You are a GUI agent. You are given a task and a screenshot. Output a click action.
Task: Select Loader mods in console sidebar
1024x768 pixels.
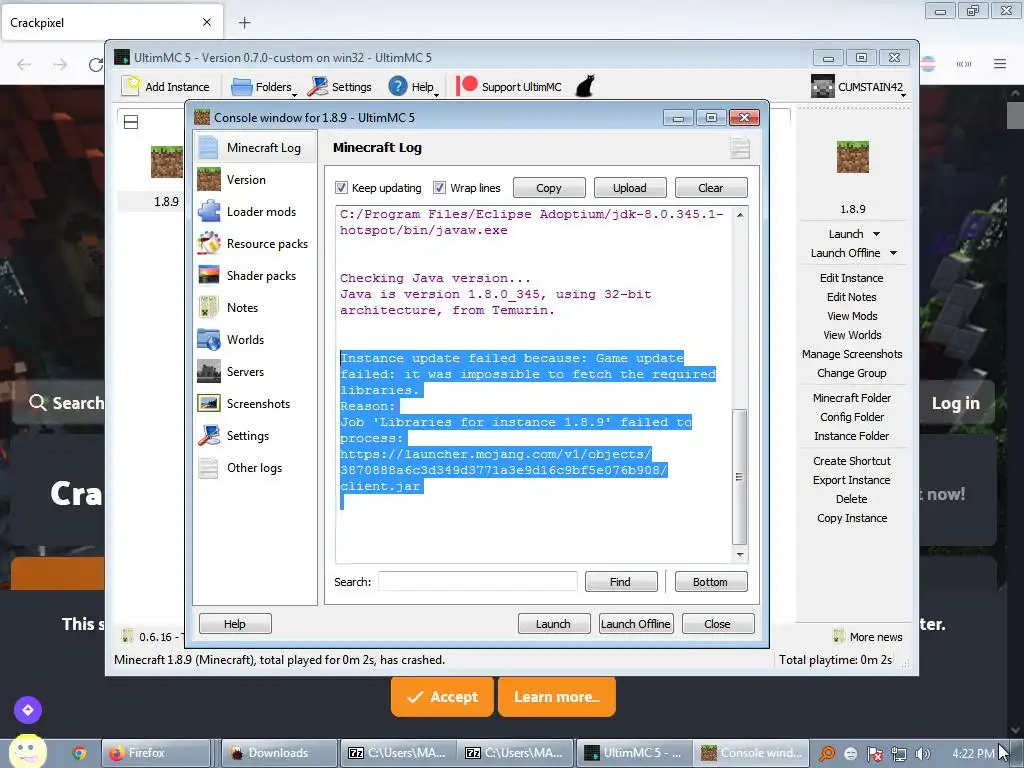(255, 212)
